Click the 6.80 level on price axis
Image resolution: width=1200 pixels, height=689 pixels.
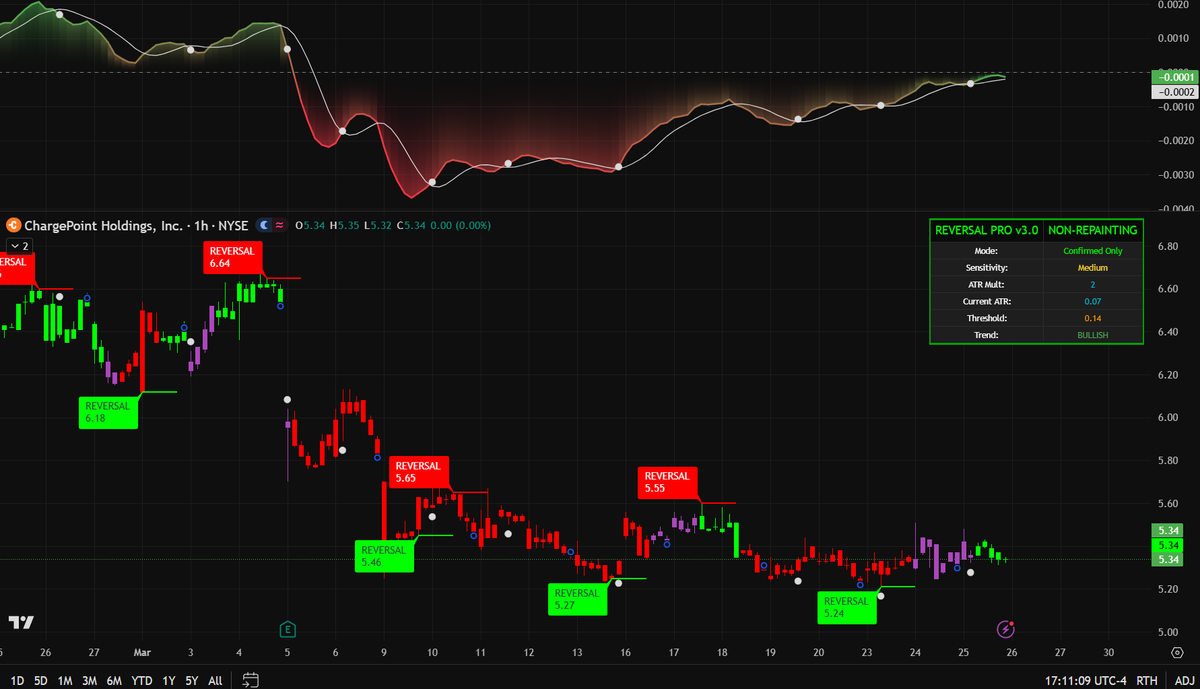[x=1167, y=246]
